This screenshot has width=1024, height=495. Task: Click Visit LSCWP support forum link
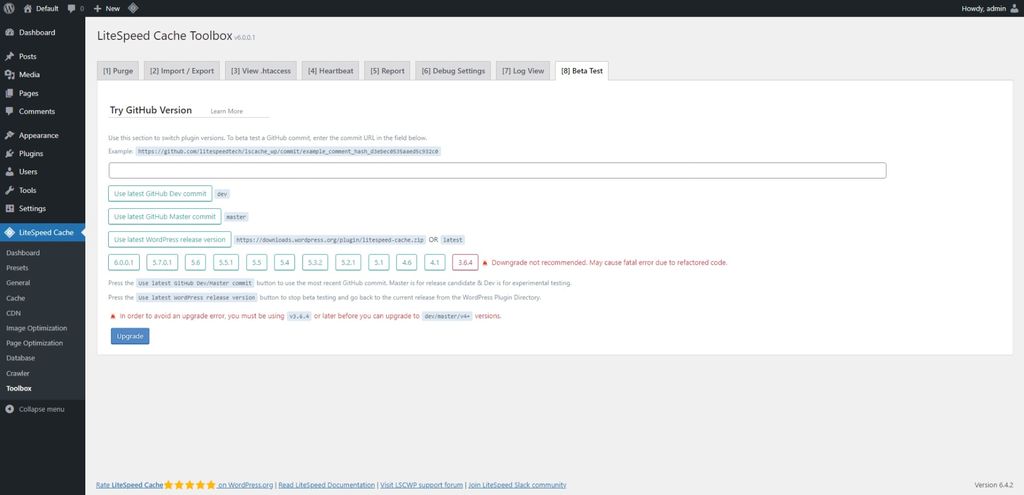coord(422,485)
